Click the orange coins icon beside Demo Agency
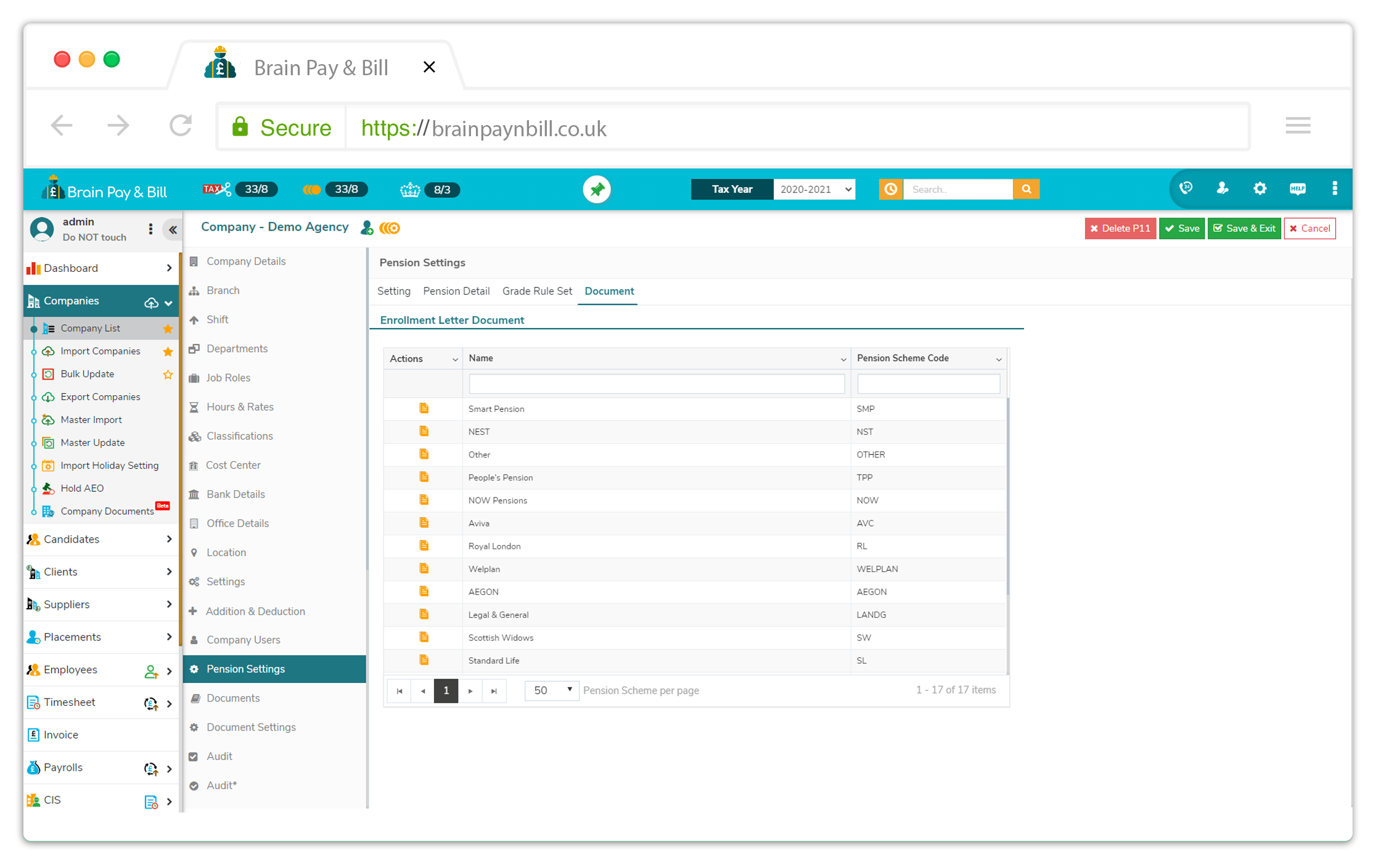 click(390, 228)
